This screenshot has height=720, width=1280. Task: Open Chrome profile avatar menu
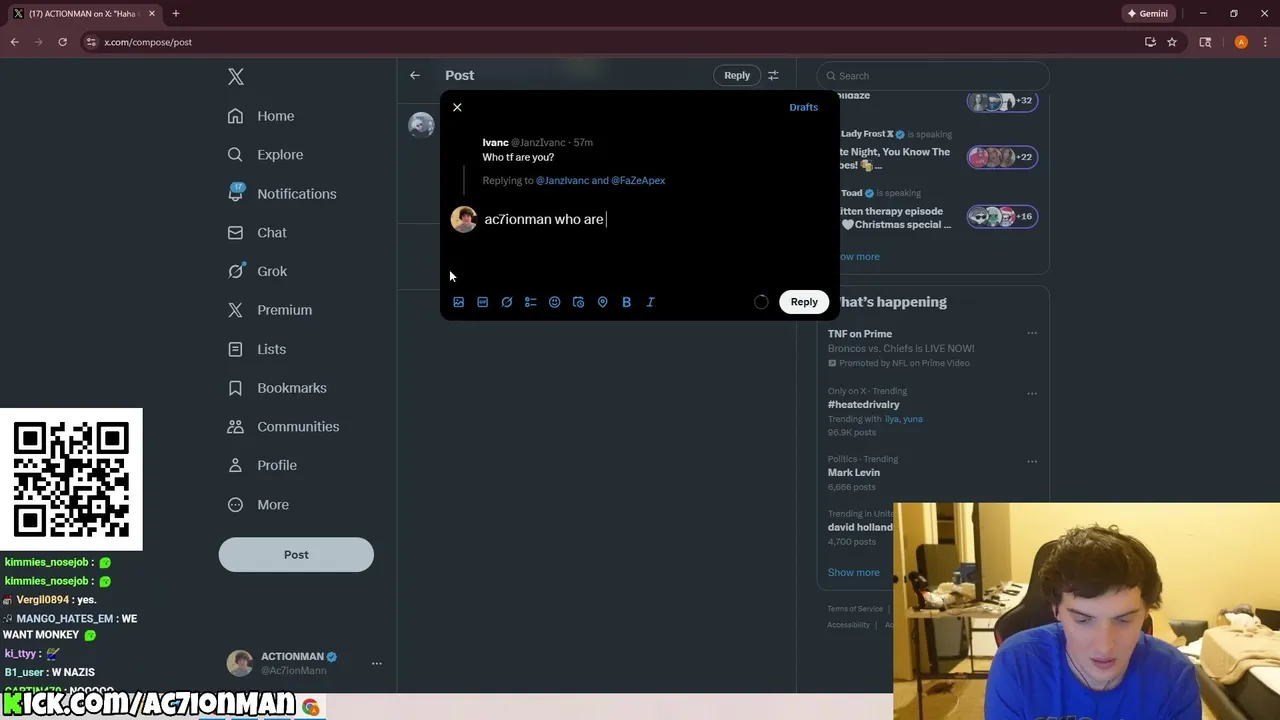pos(1241,42)
